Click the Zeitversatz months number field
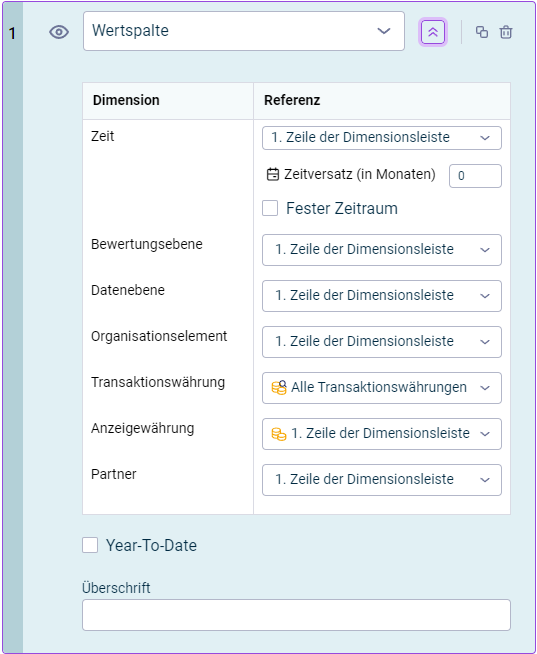537x654 pixels. click(x=475, y=176)
